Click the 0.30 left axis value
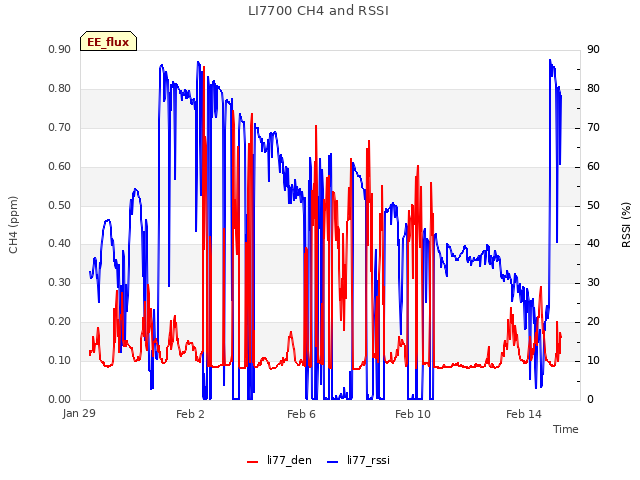The width and height of the screenshot is (640, 480). [60, 282]
